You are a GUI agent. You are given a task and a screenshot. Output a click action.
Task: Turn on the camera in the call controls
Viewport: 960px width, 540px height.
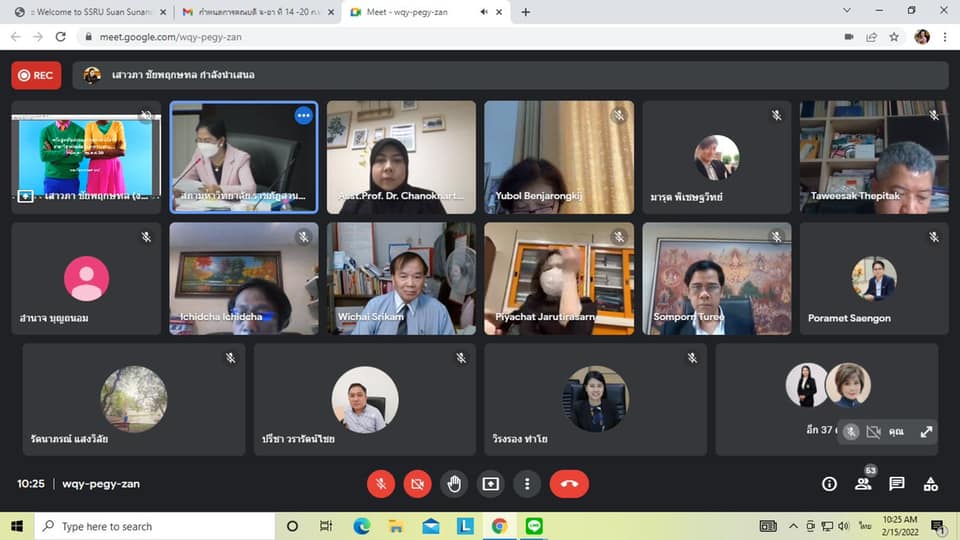(x=417, y=484)
